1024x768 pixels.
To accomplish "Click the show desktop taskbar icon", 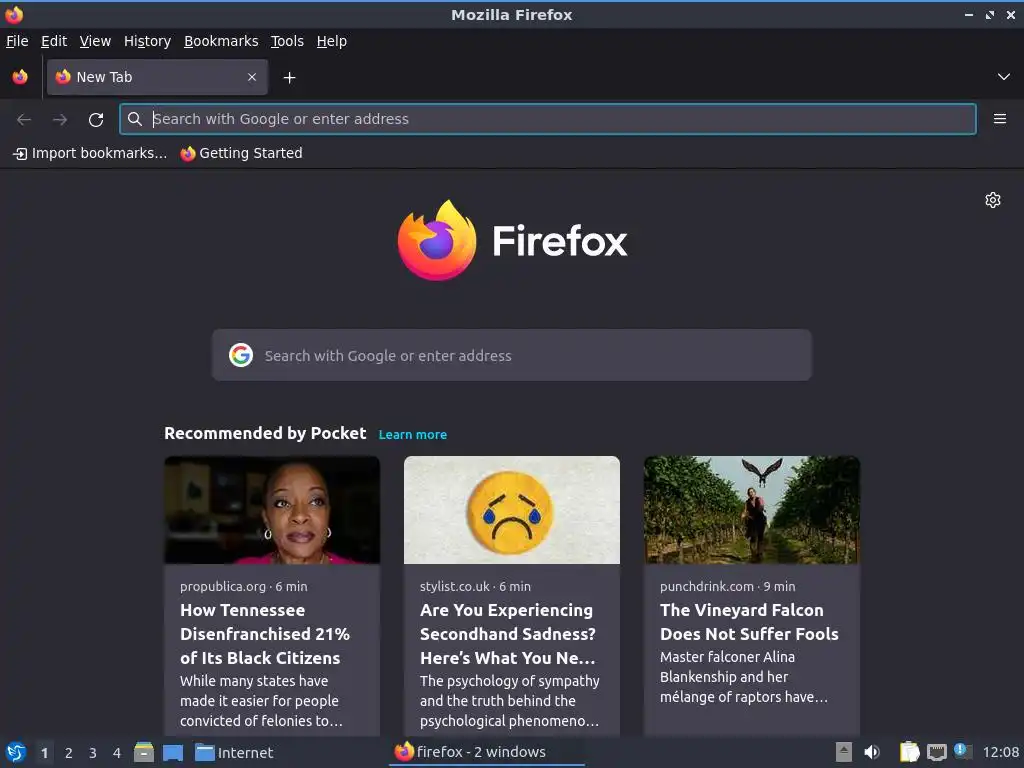I will [x=173, y=752].
